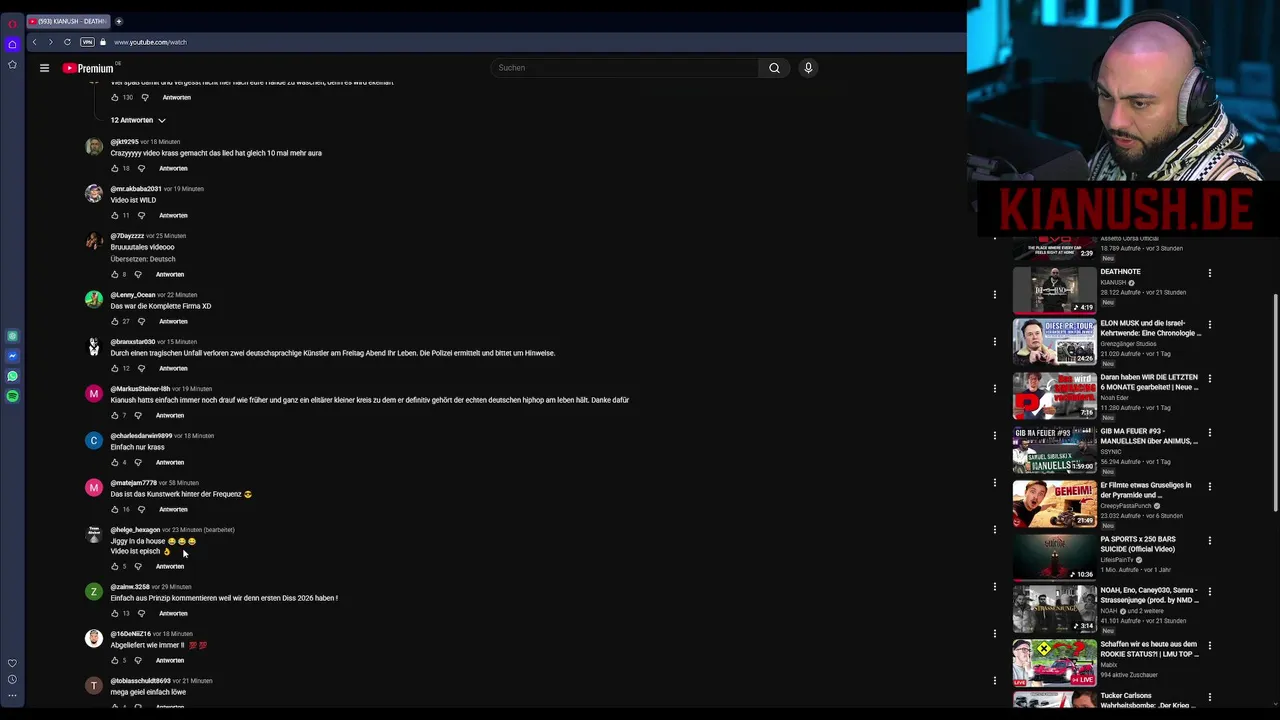Click the address bar URL www.youtube.com/watch
The height and width of the screenshot is (720, 1280).
click(150, 42)
